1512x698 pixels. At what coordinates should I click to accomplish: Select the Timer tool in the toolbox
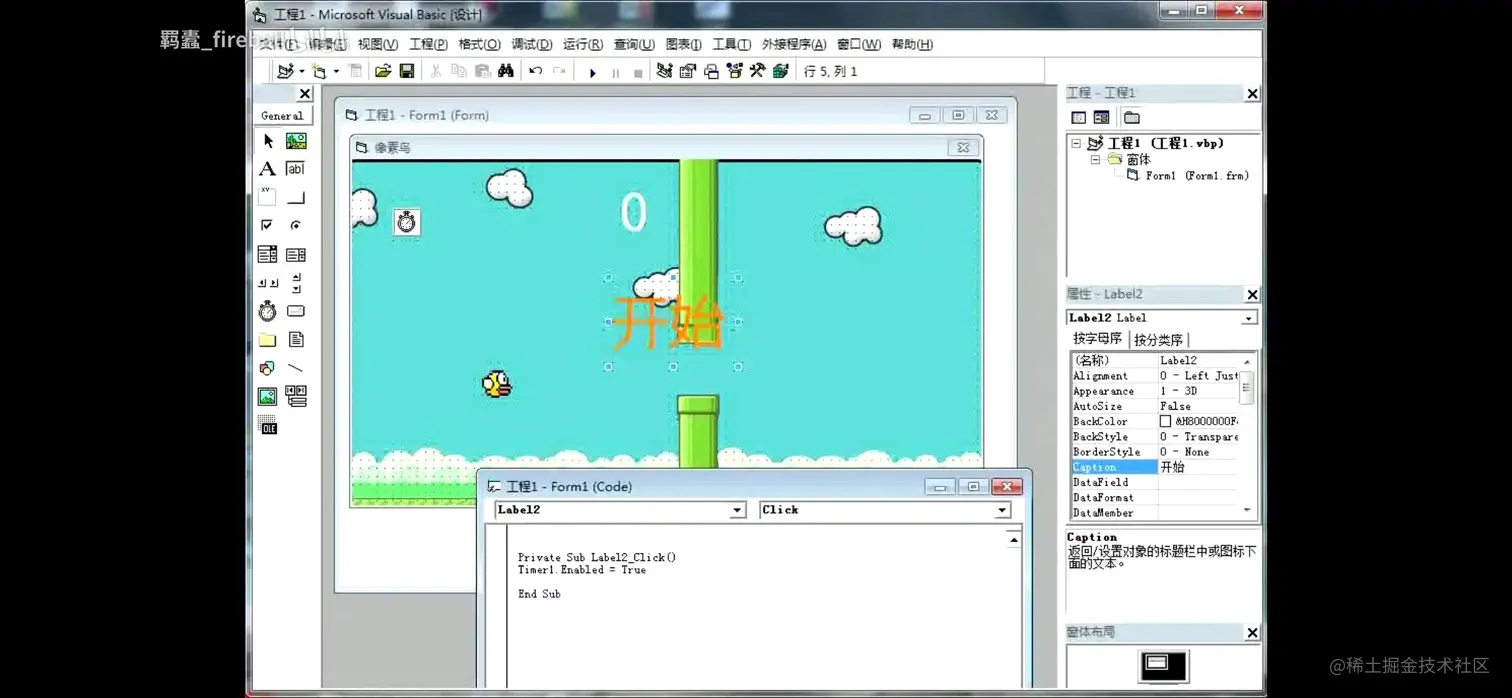click(x=268, y=312)
